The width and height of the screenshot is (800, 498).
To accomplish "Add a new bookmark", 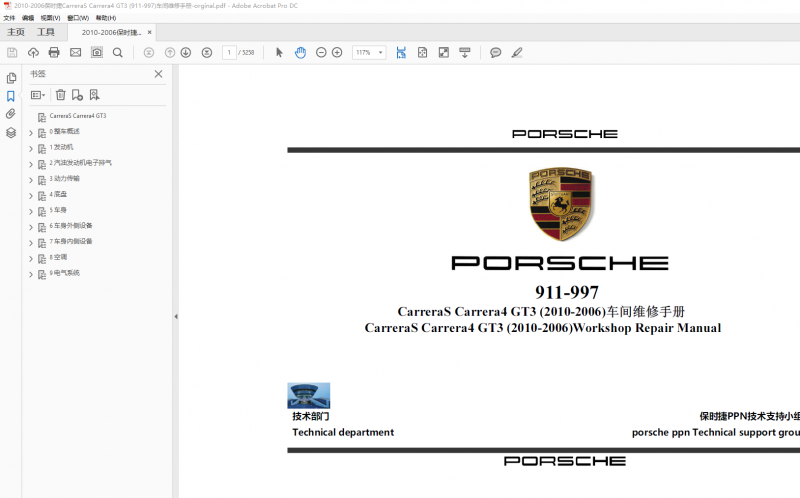I will (77, 95).
